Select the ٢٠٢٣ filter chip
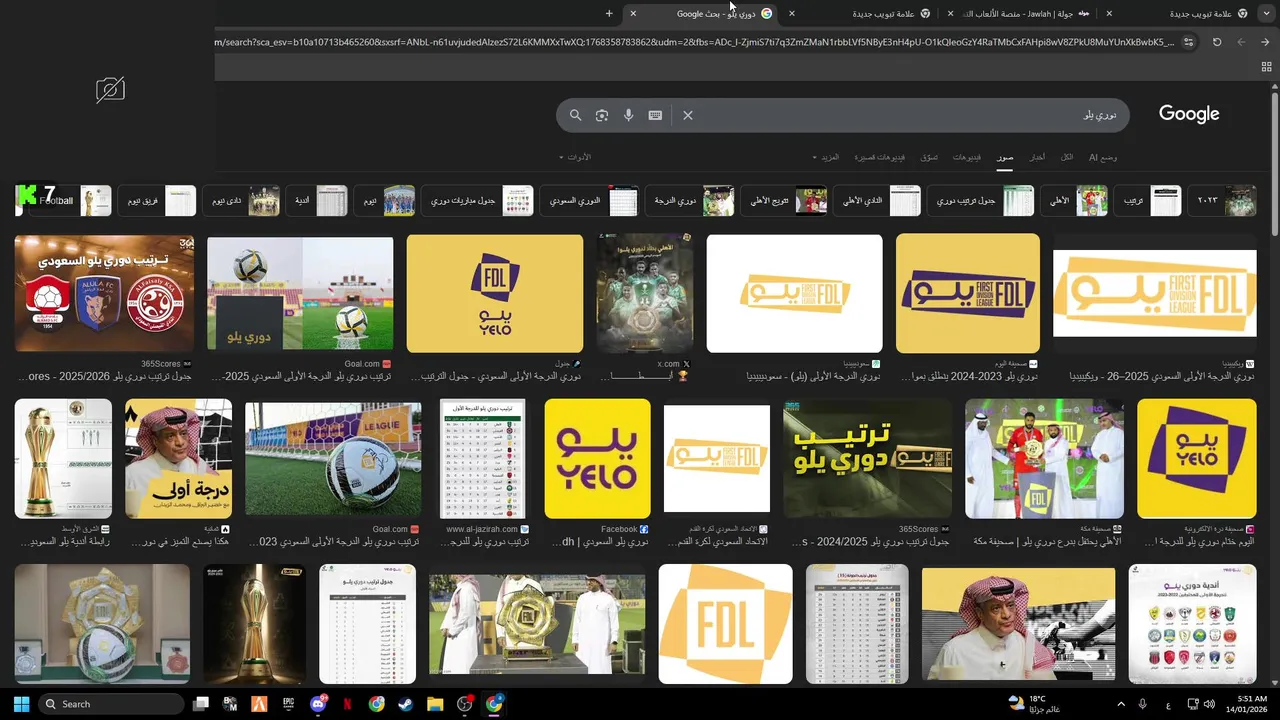The height and width of the screenshot is (720, 1280). [1222, 200]
